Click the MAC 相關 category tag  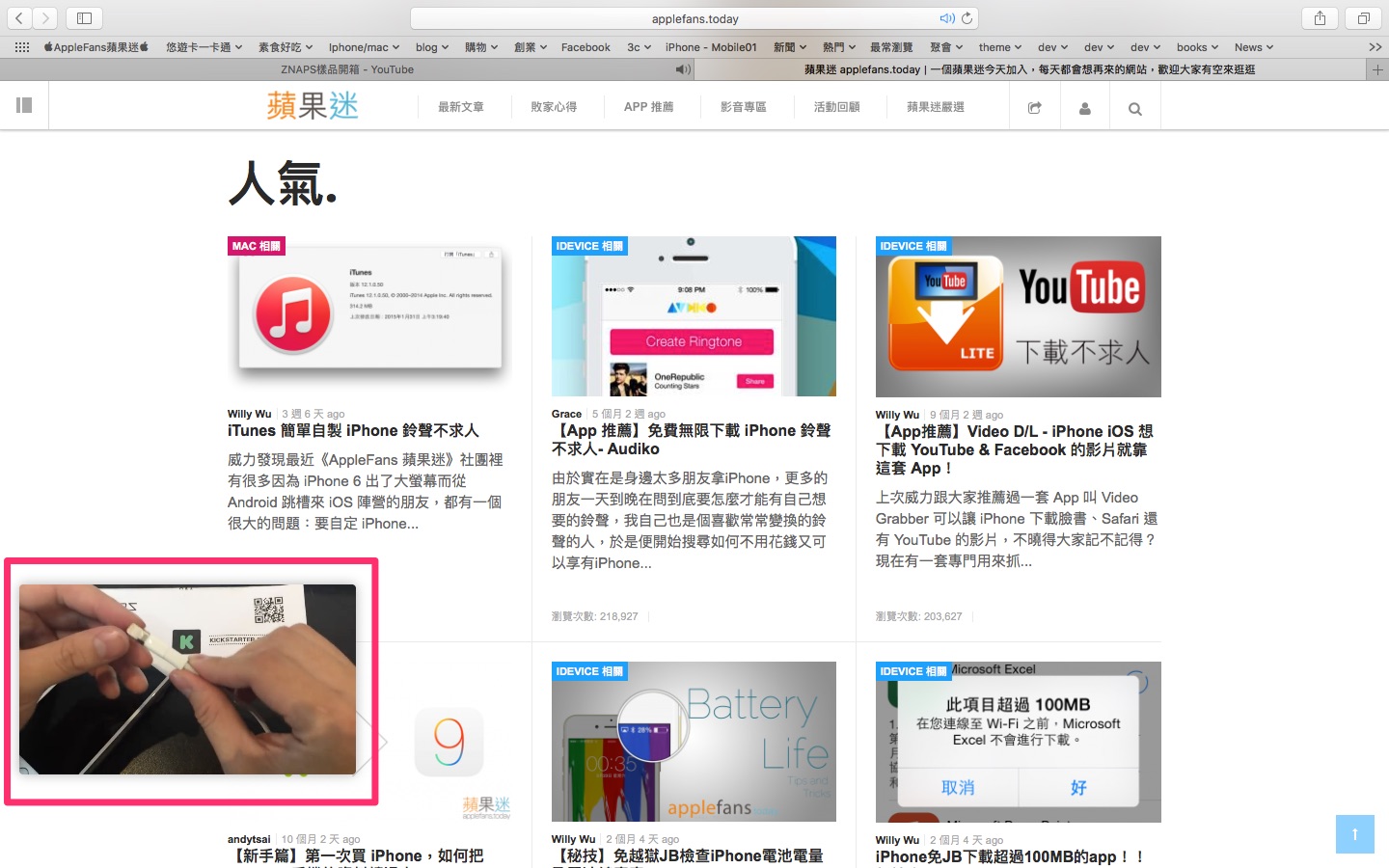(x=257, y=246)
